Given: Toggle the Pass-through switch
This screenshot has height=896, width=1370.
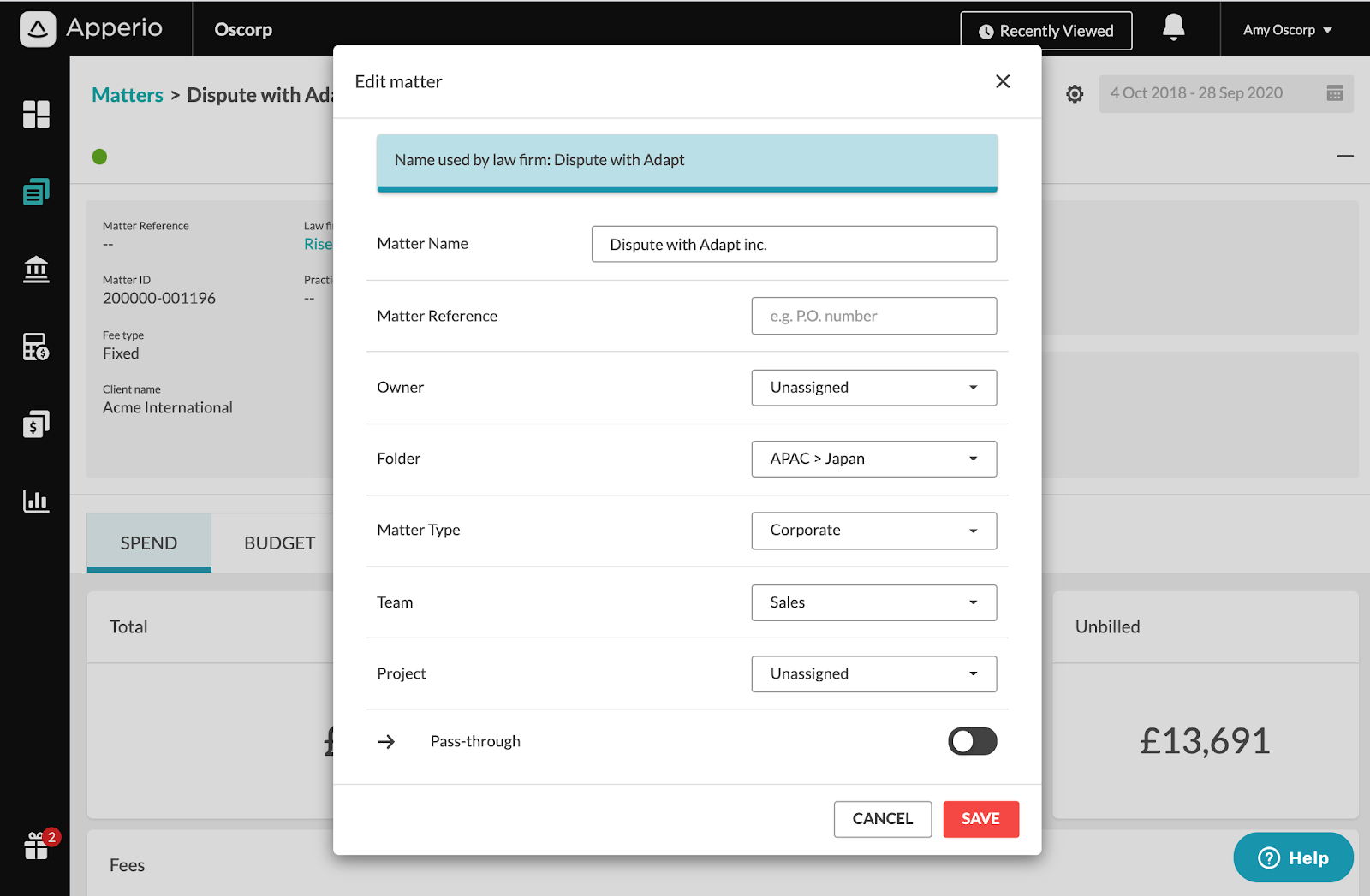Looking at the screenshot, I should [x=973, y=741].
